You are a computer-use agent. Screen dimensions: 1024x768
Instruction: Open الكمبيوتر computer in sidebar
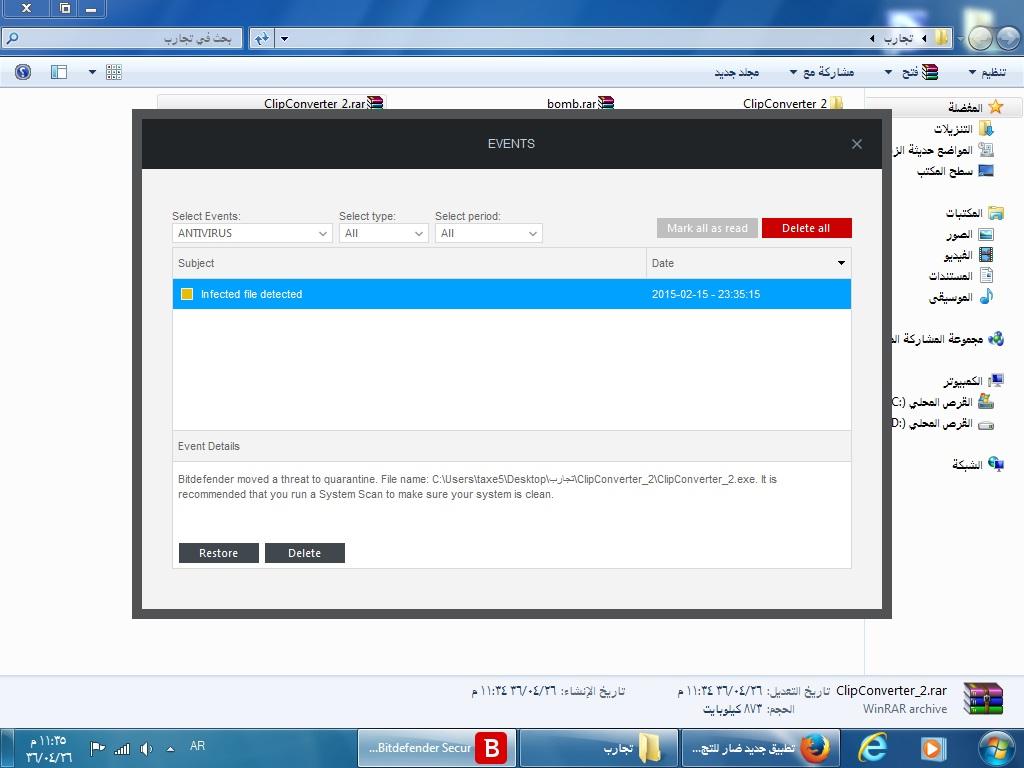(x=973, y=381)
